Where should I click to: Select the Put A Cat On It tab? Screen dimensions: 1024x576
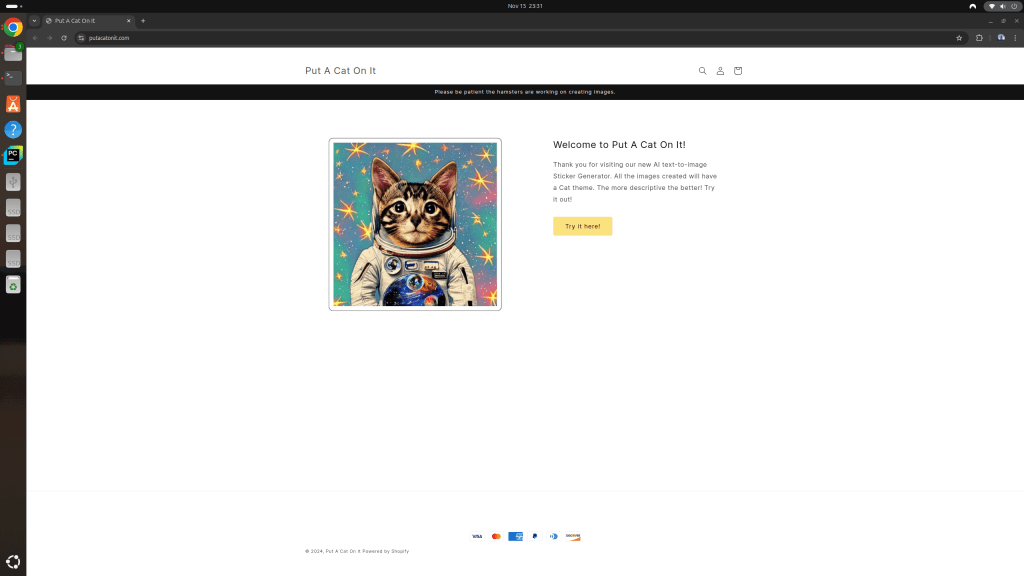point(85,20)
